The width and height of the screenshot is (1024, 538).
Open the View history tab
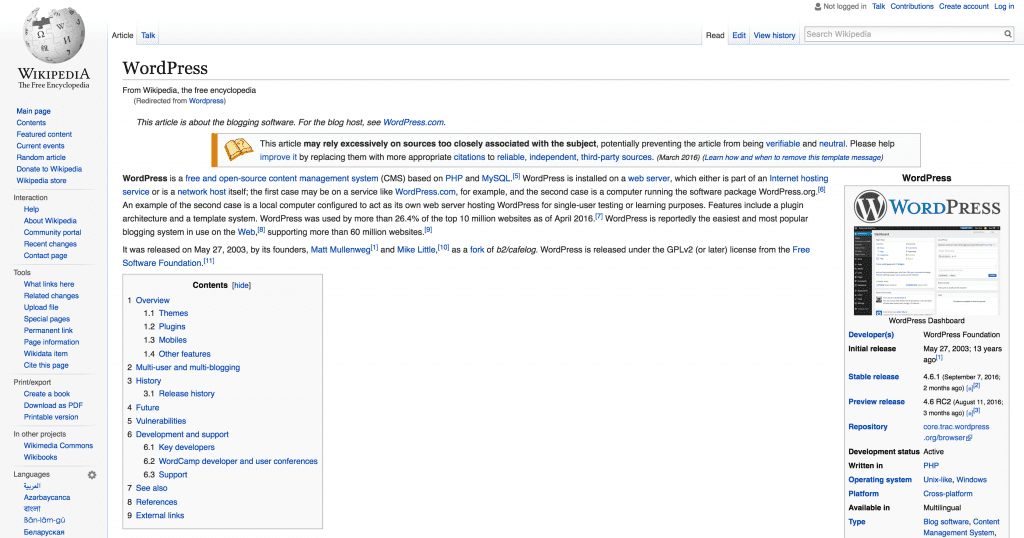(x=775, y=35)
